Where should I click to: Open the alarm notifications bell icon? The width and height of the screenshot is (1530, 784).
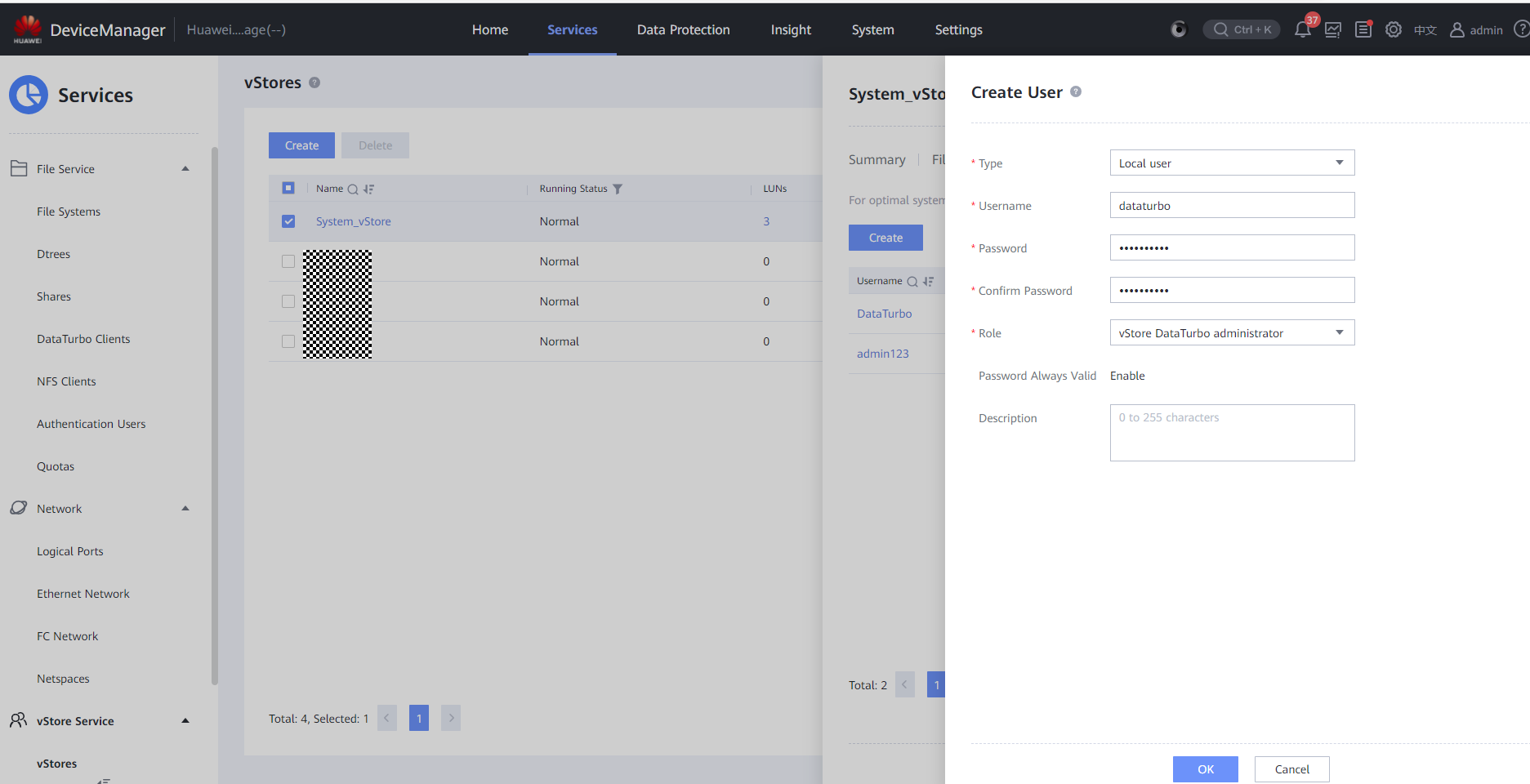pyautogui.click(x=1302, y=30)
